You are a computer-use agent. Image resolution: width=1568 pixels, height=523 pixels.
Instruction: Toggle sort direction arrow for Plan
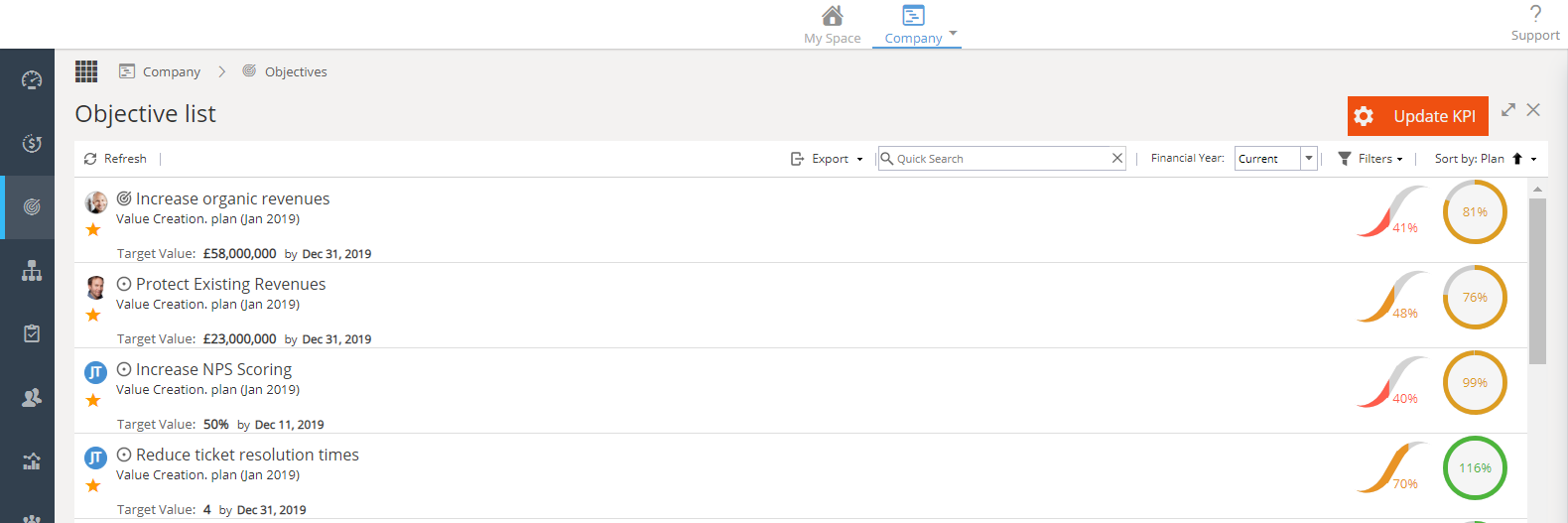click(x=1517, y=159)
